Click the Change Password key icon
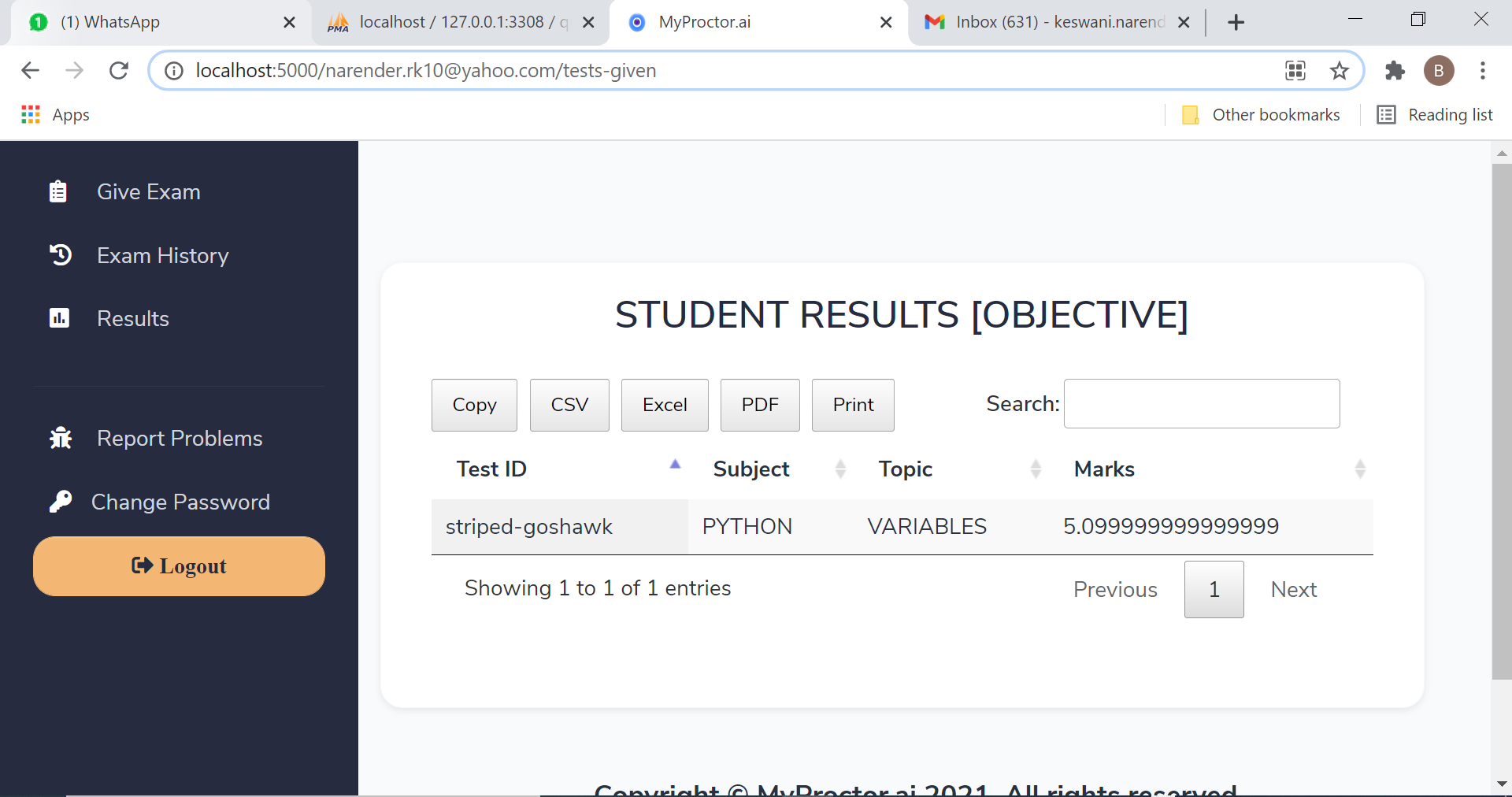The width and height of the screenshot is (1512, 797). click(61, 502)
